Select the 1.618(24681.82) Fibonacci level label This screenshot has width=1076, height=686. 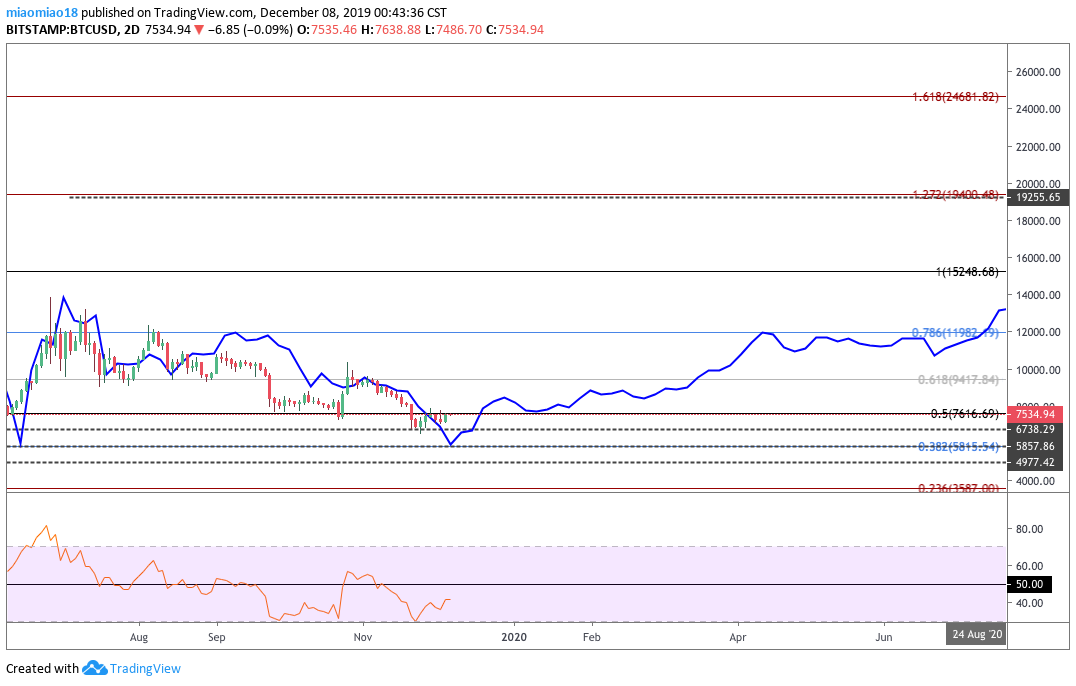point(955,97)
